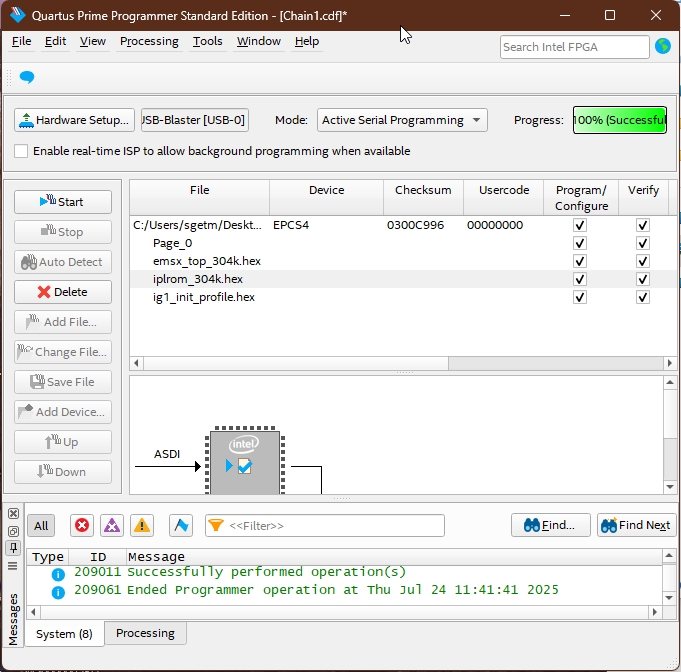Click the file table horizontal scrollbar
This screenshot has height=672, width=681.
click(296, 363)
